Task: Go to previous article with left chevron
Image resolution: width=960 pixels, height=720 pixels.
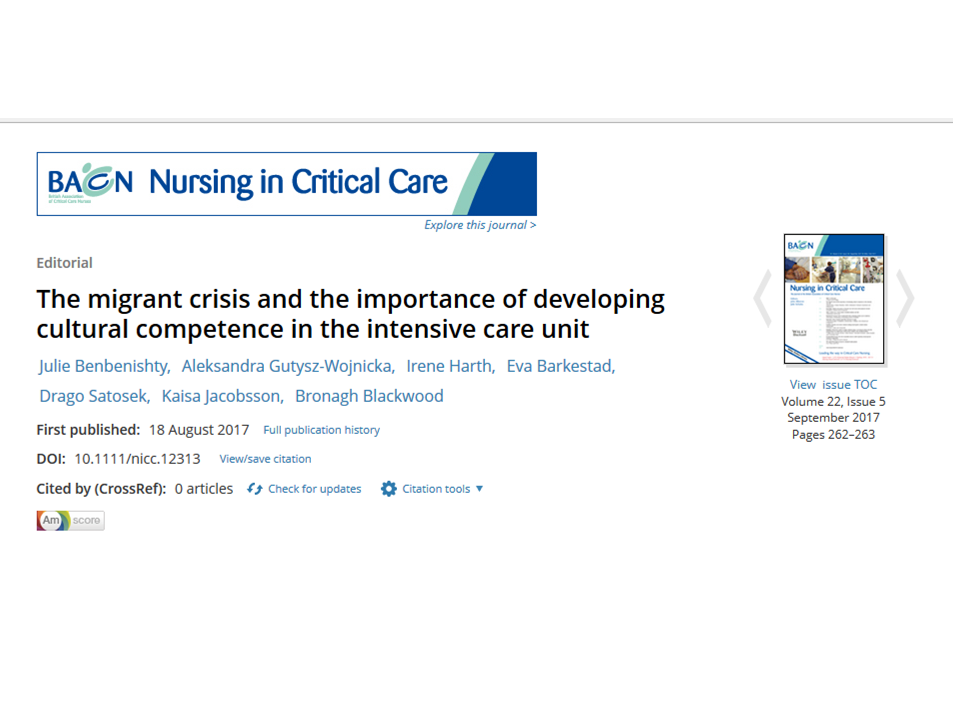Action: [x=763, y=298]
